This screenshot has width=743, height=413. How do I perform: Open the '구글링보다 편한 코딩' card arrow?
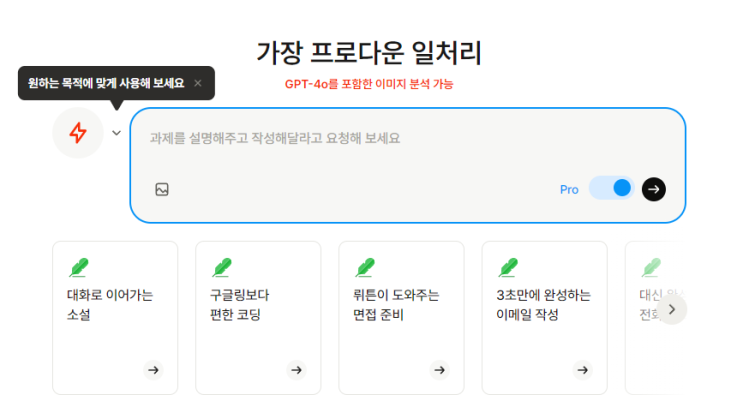point(297,370)
